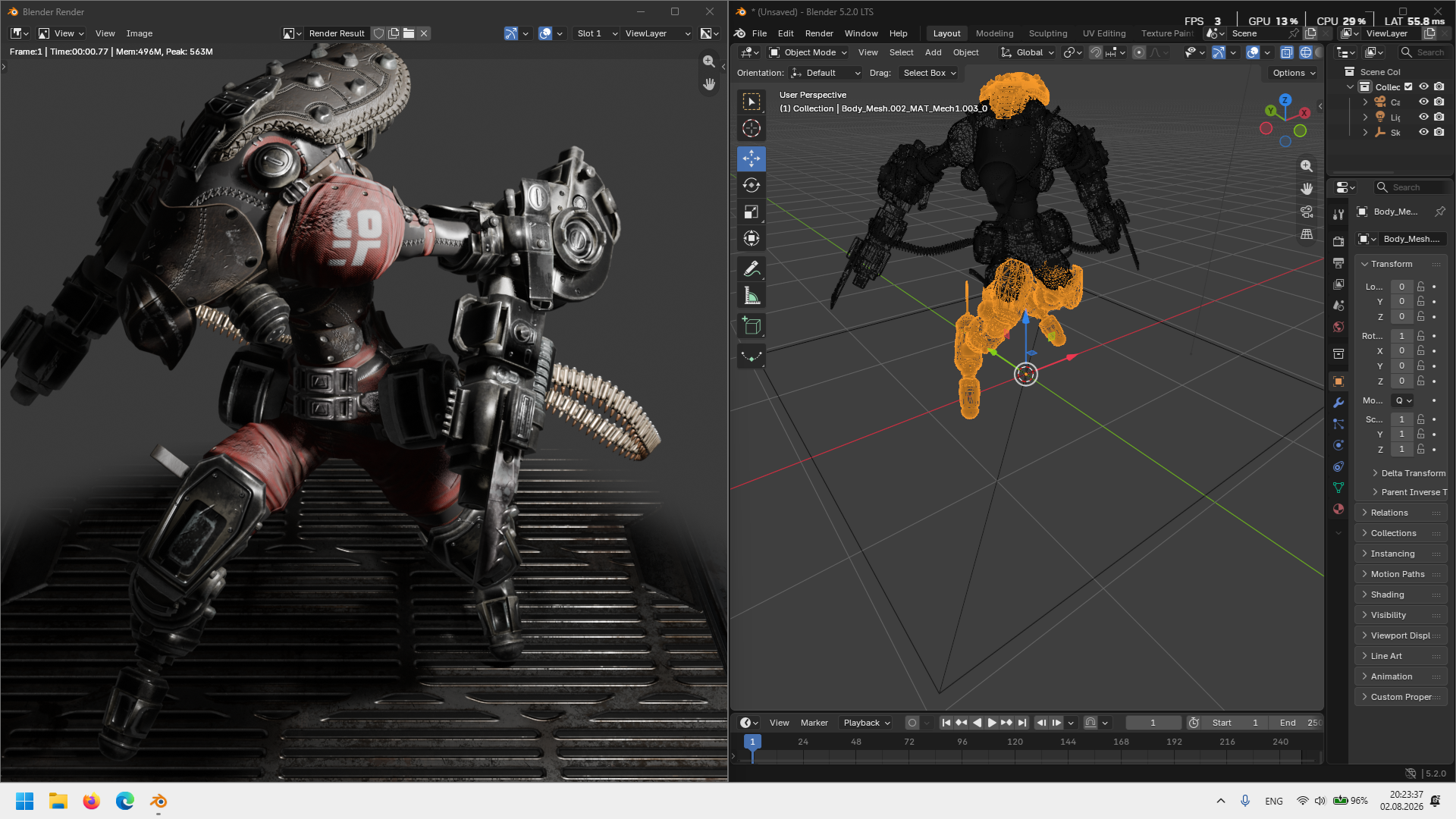Select the Measure tool
This screenshot has height=819, width=1456.
751,296
